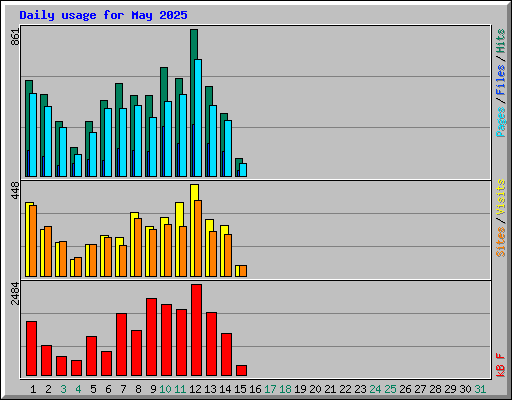Click the red KB bar for day 1

tap(31, 349)
